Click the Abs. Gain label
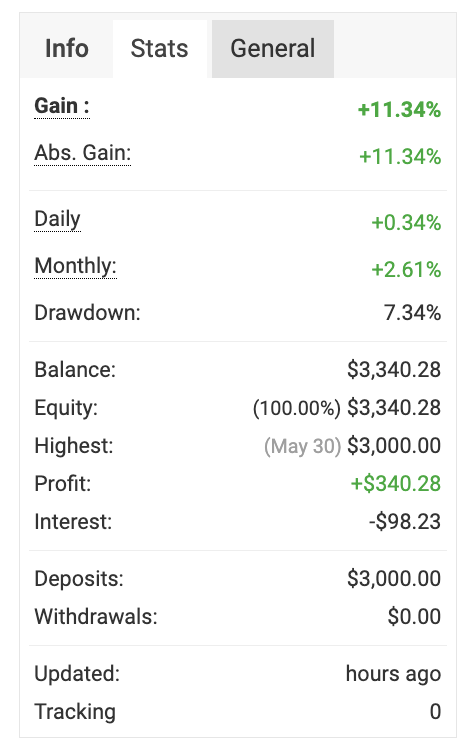 pos(82,153)
